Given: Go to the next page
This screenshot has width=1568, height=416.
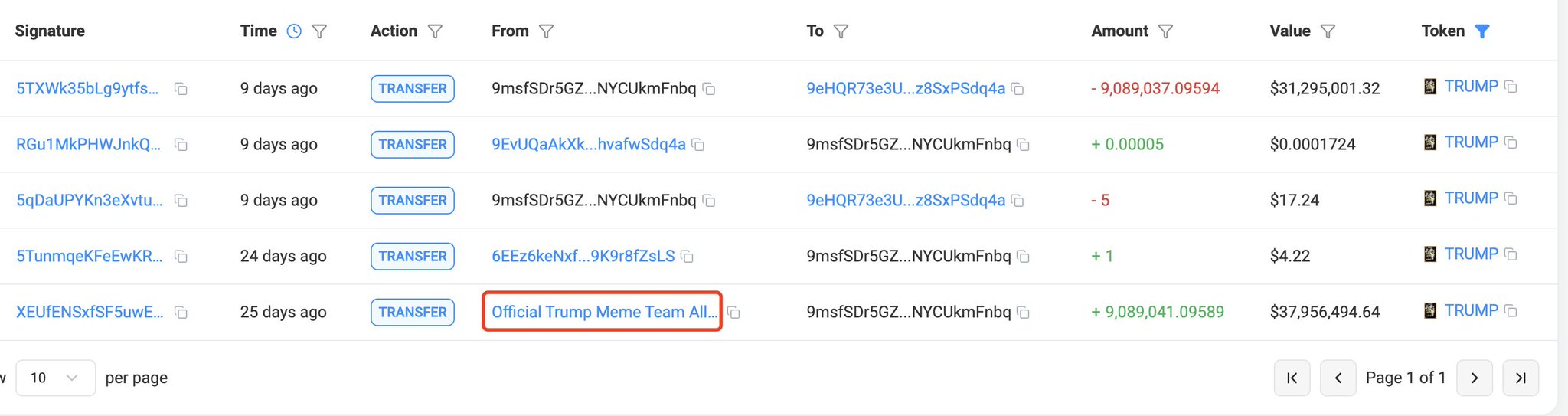Looking at the screenshot, I should coord(1474,378).
